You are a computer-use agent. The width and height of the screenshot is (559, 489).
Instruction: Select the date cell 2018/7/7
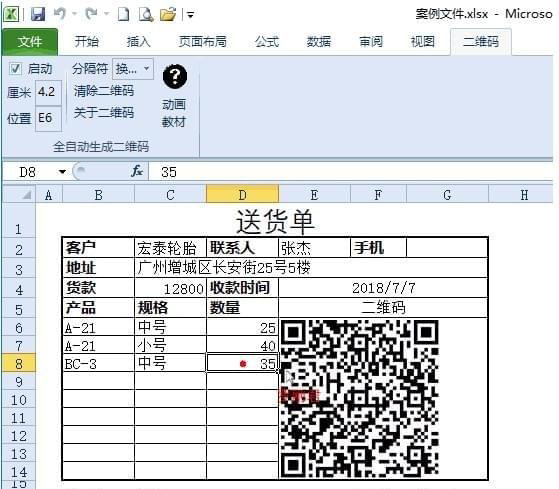[383, 288]
